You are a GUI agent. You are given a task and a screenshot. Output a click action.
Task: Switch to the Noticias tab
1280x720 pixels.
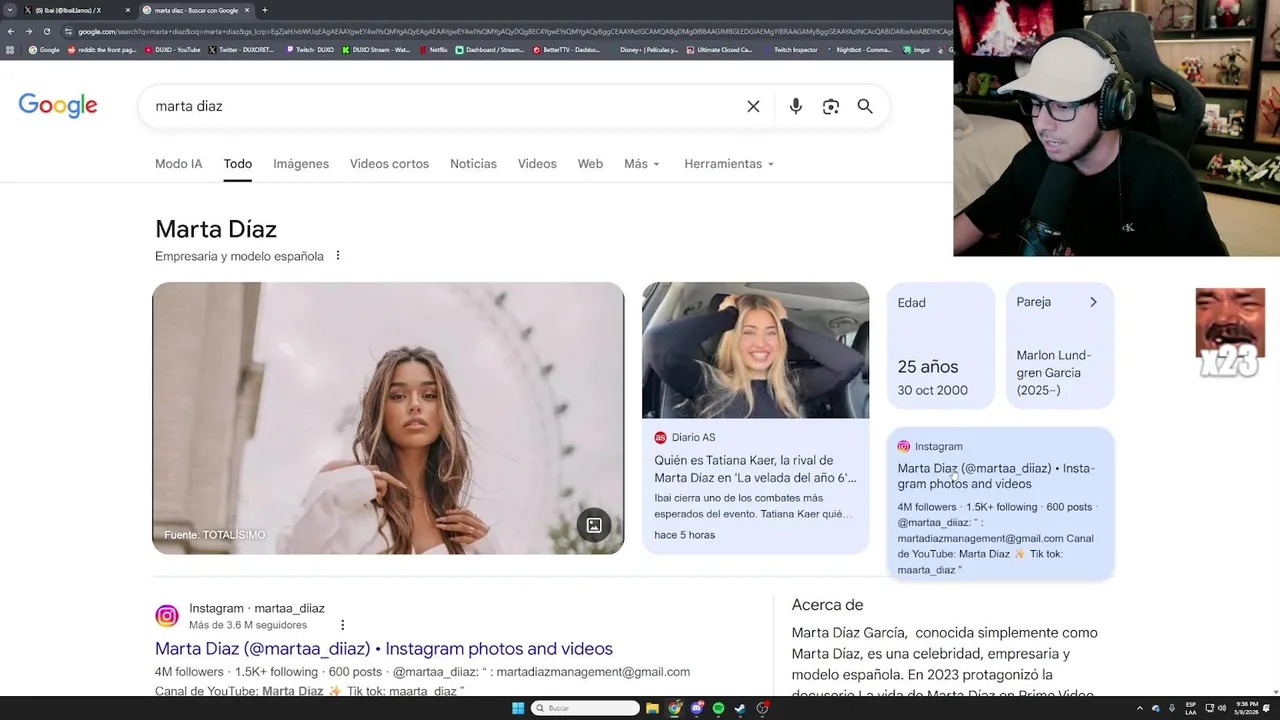pyautogui.click(x=473, y=164)
